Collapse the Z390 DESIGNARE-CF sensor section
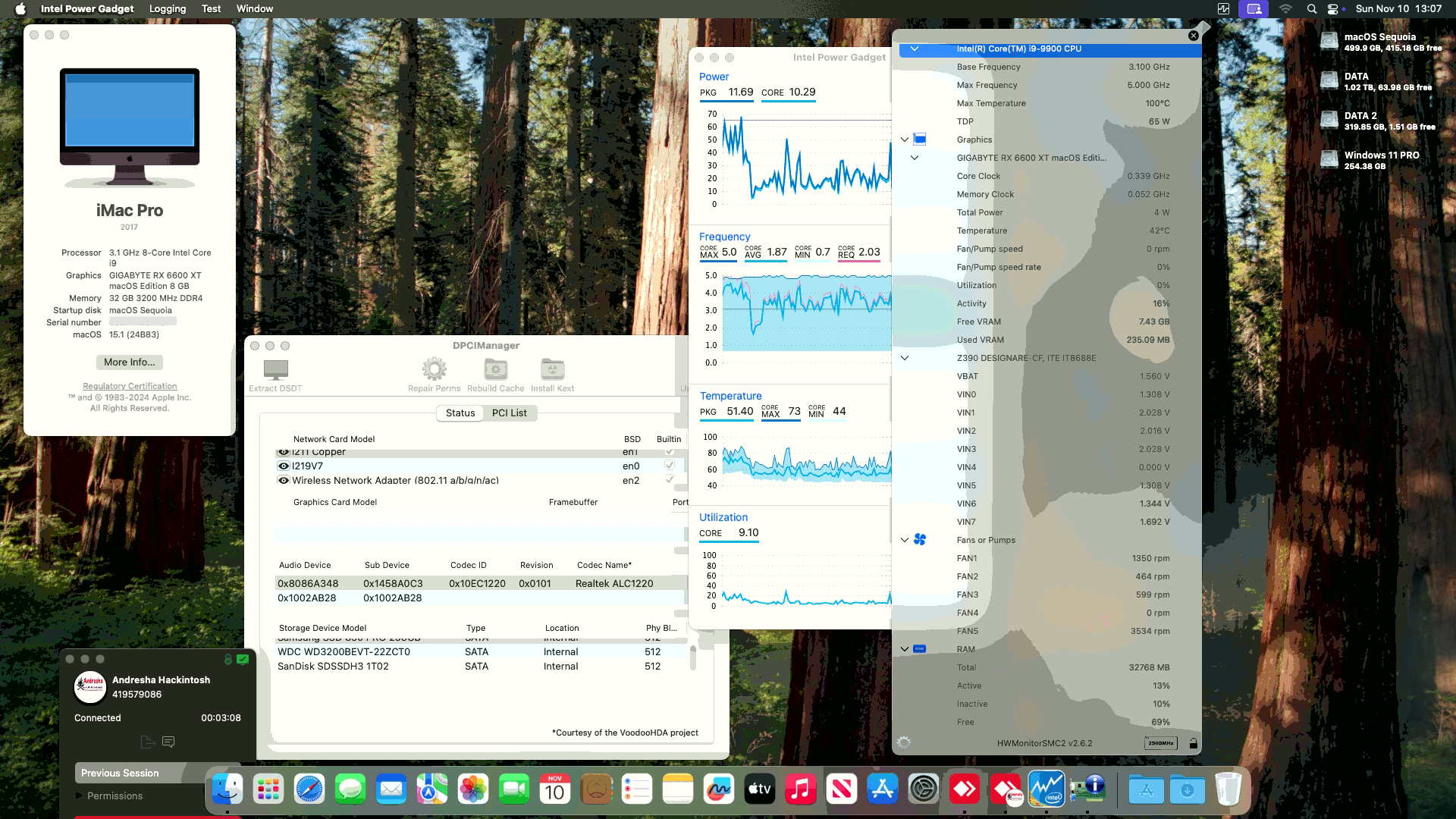This screenshot has width=1456, height=819. point(903,357)
